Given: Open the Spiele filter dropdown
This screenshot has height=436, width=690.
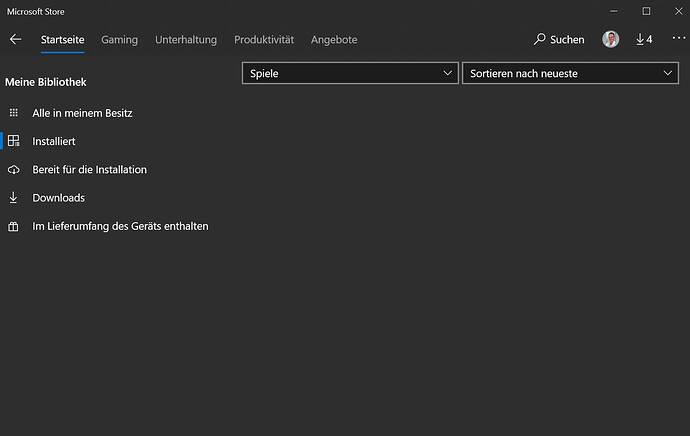Looking at the screenshot, I should pyautogui.click(x=350, y=73).
